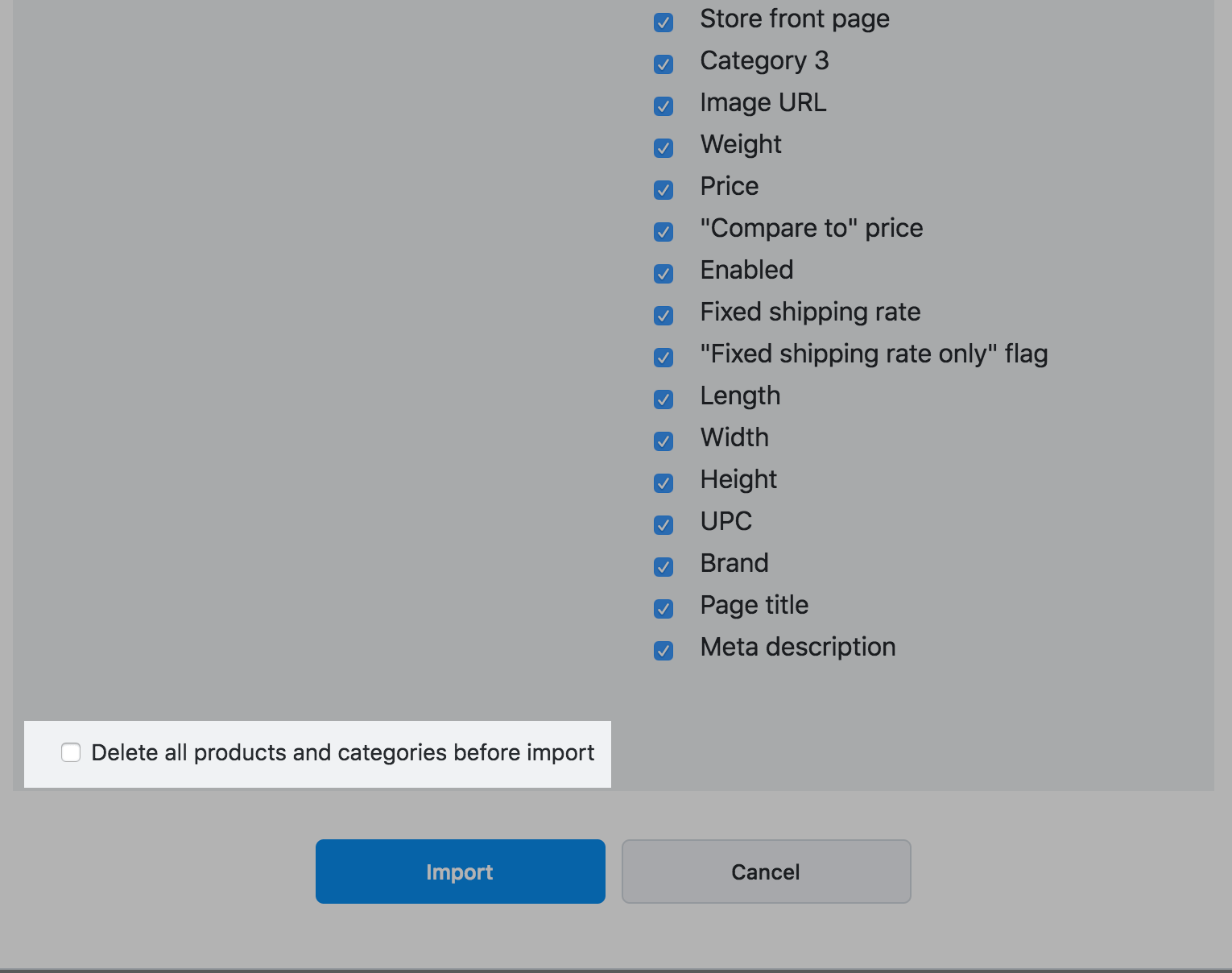
Task: Uncheck the Weight checkbox
Action: click(663, 148)
